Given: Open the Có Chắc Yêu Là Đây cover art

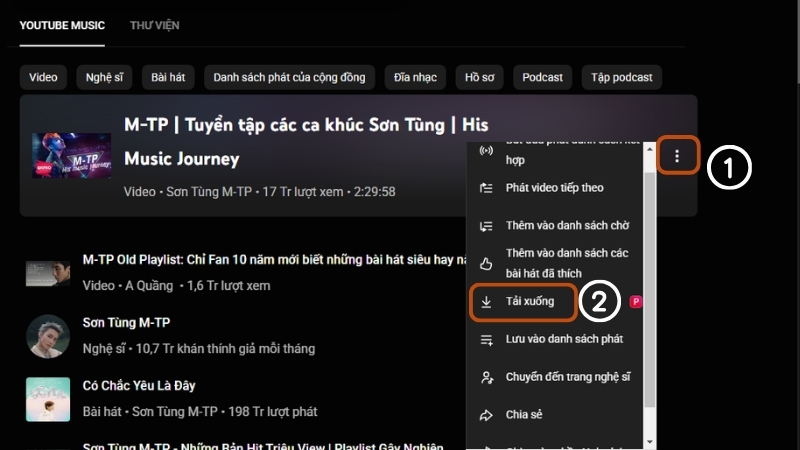Looking at the screenshot, I should [48, 399].
